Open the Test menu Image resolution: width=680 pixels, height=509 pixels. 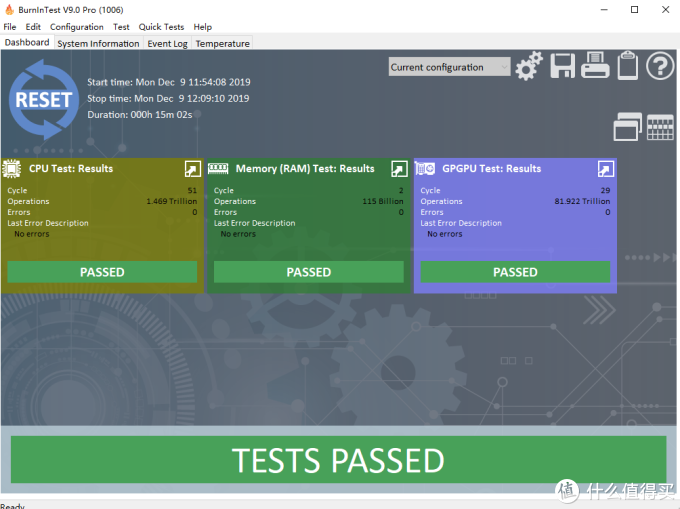(x=121, y=27)
